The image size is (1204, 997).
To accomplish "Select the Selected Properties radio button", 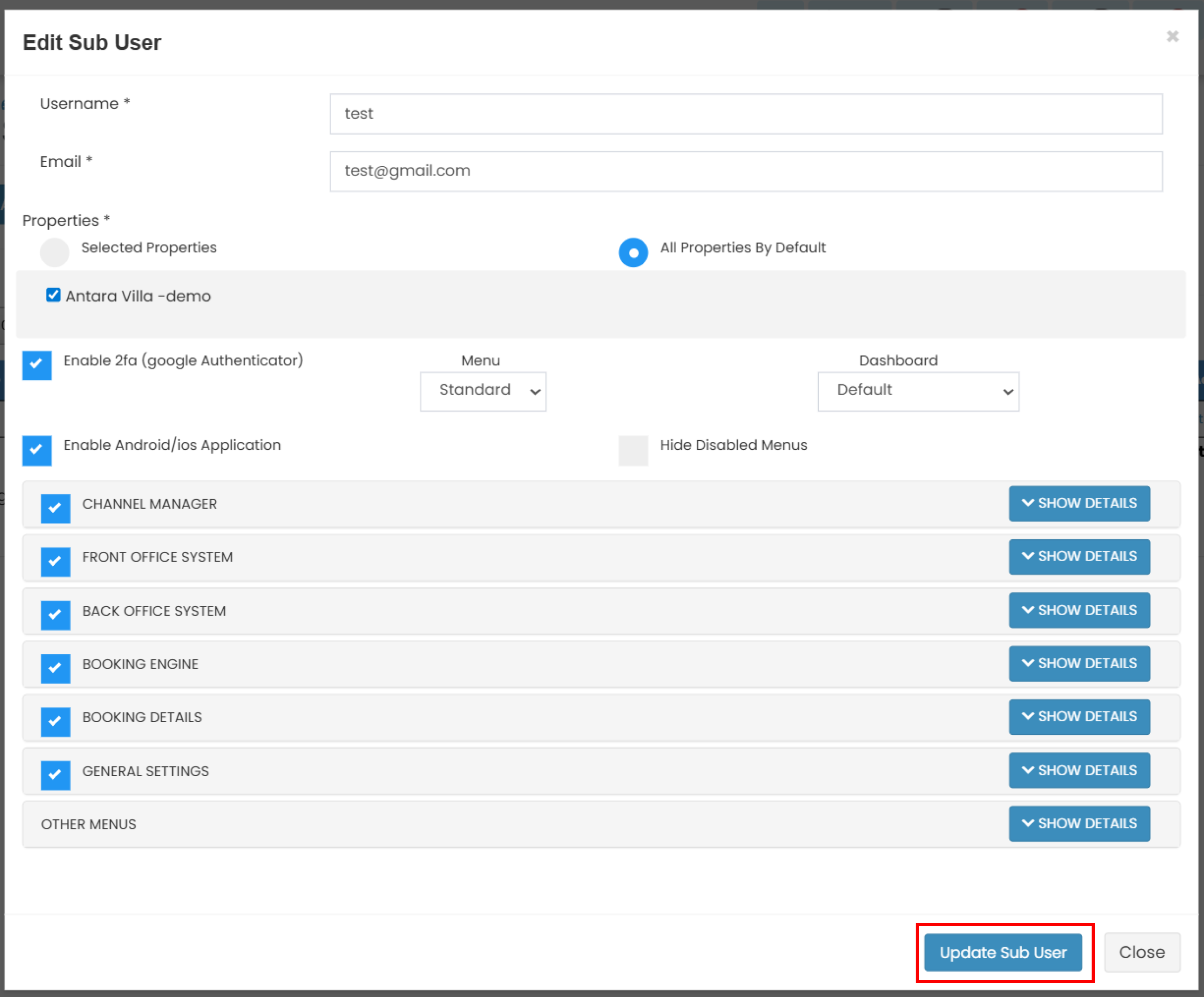I will coord(55,252).
